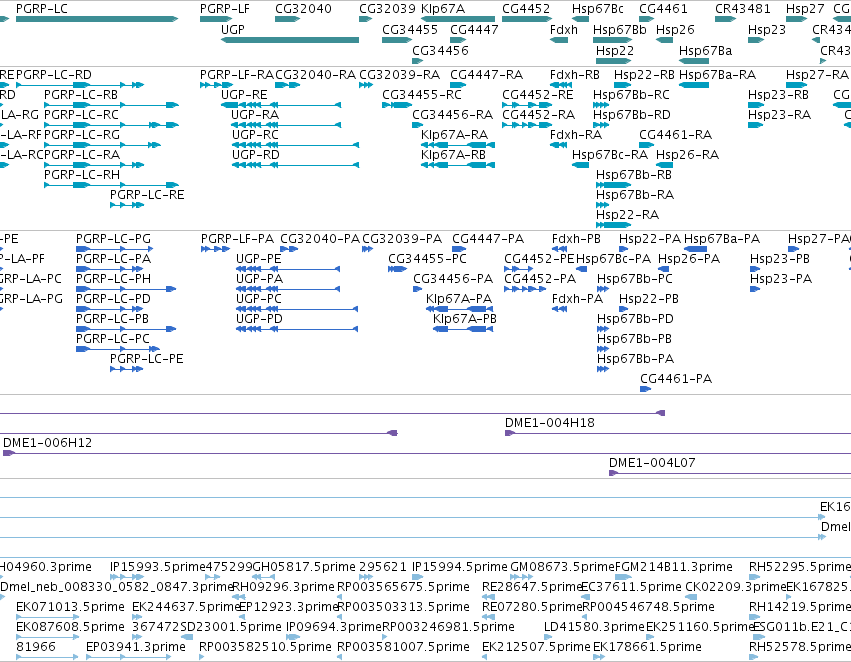The image size is (851, 662).
Task: Click protein Klp67A-PB label
Action: point(465,319)
